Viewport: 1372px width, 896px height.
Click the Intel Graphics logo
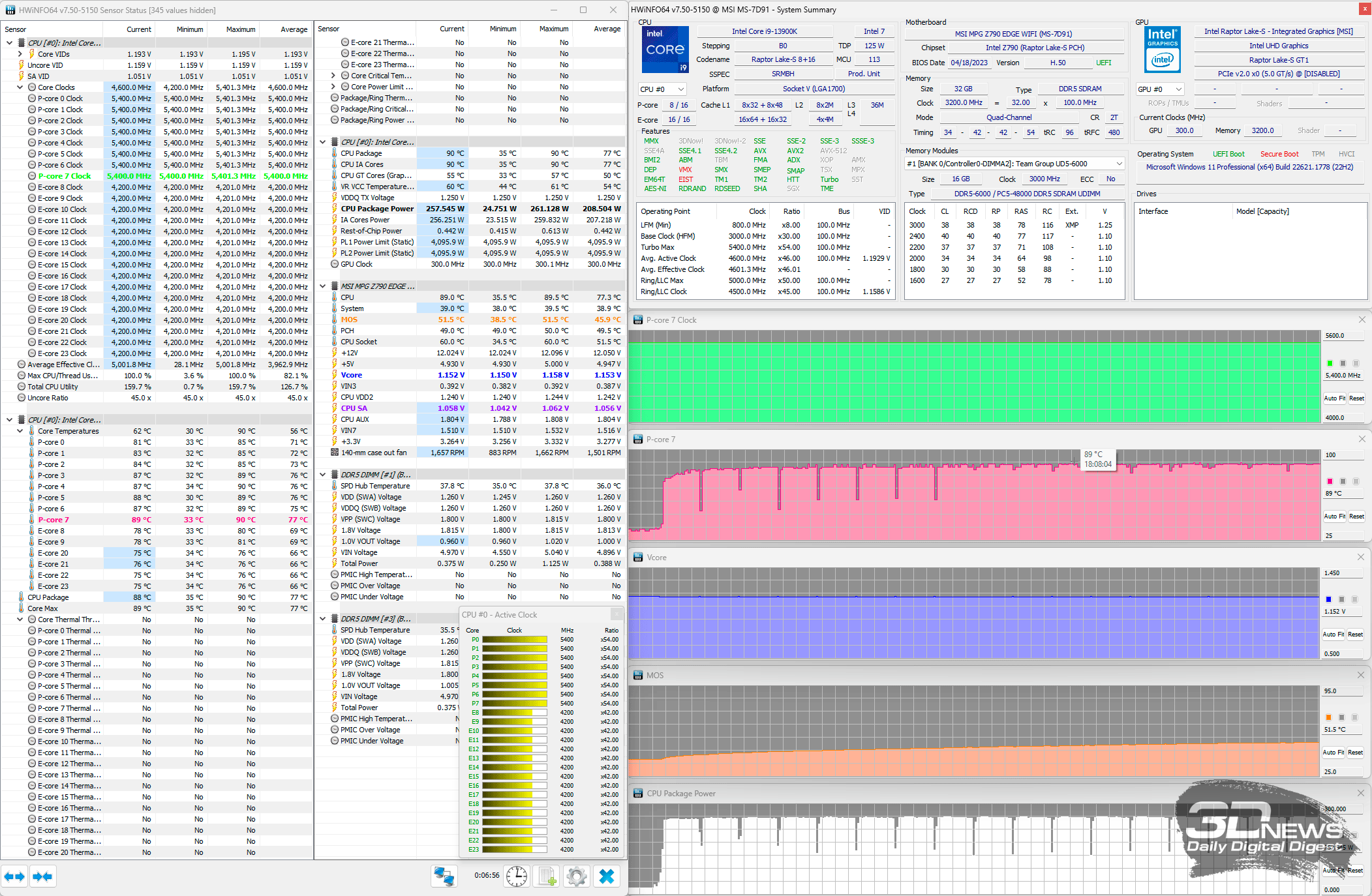pos(1163,50)
